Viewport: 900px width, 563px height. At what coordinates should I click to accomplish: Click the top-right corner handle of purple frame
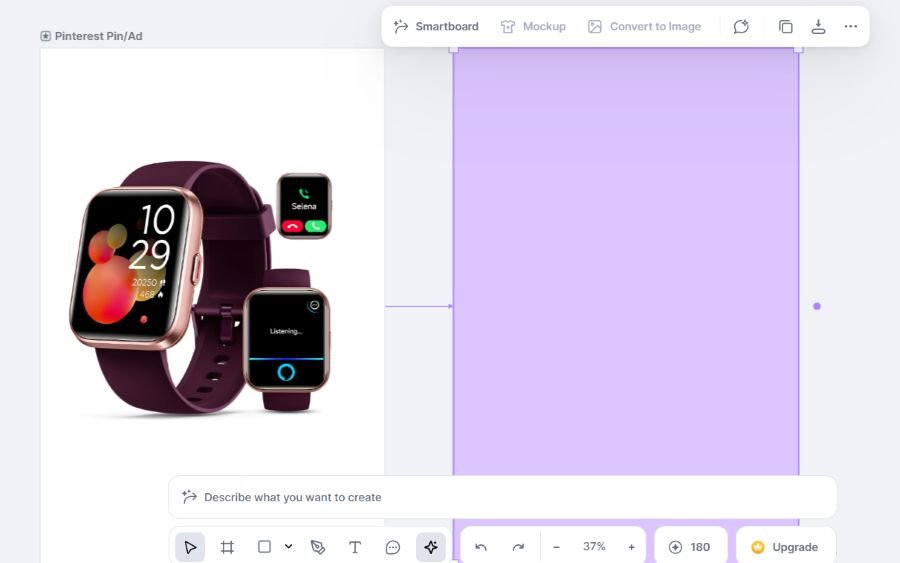pyautogui.click(x=798, y=49)
